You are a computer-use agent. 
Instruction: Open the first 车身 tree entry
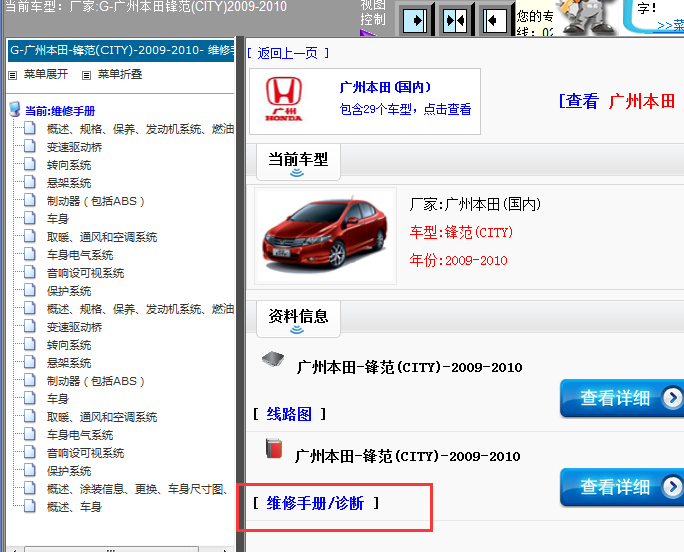(x=58, y=219)
